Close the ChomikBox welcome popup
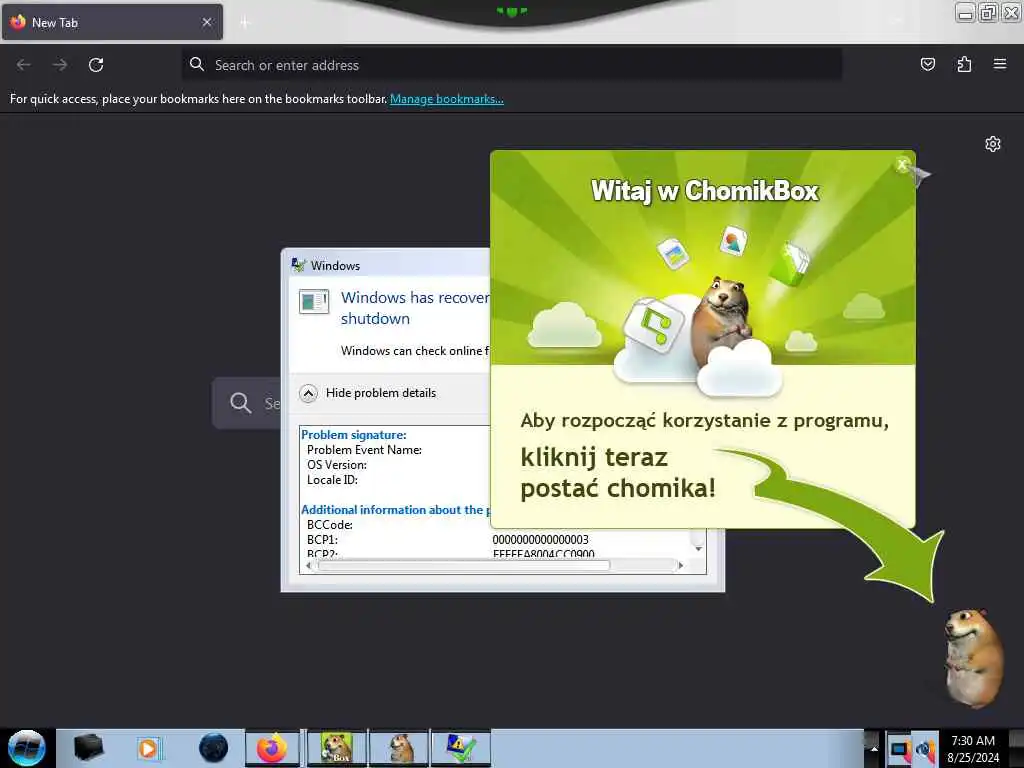 tap(902, 165)
